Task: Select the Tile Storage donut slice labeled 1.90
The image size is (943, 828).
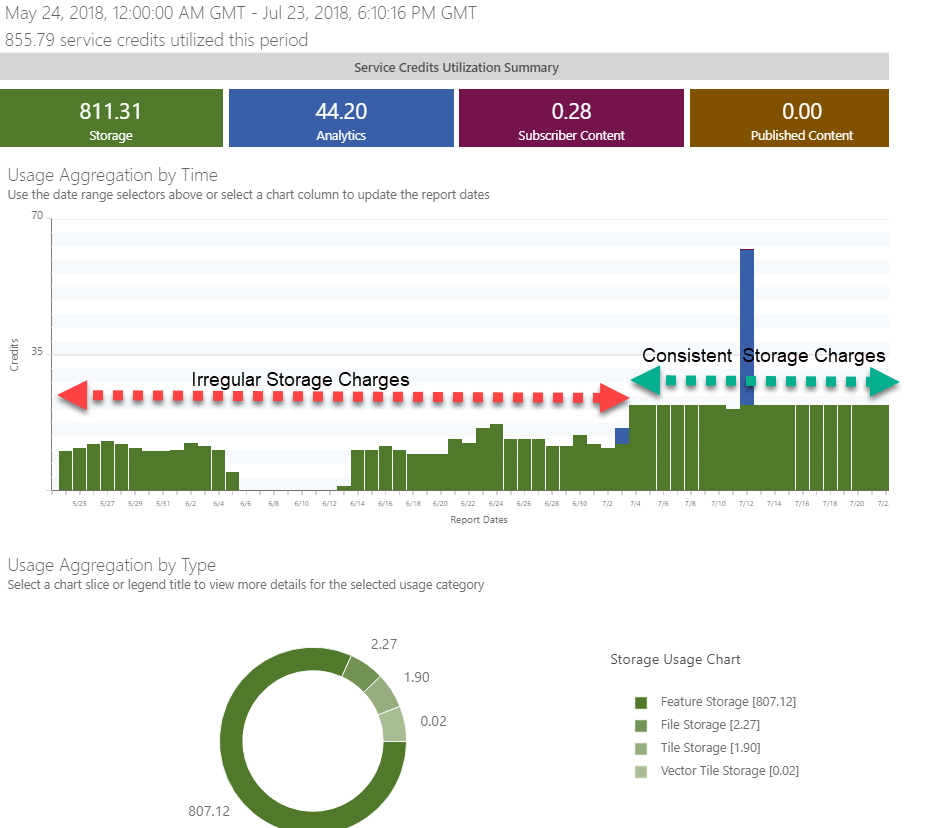Action: pyautogui.click(x=381, y=697)
